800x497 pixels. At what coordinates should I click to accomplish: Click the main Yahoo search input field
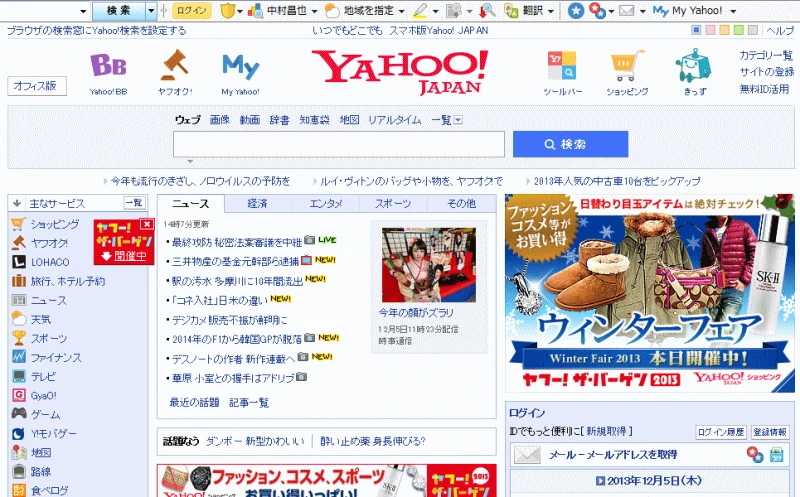click(x=339, y=144)
